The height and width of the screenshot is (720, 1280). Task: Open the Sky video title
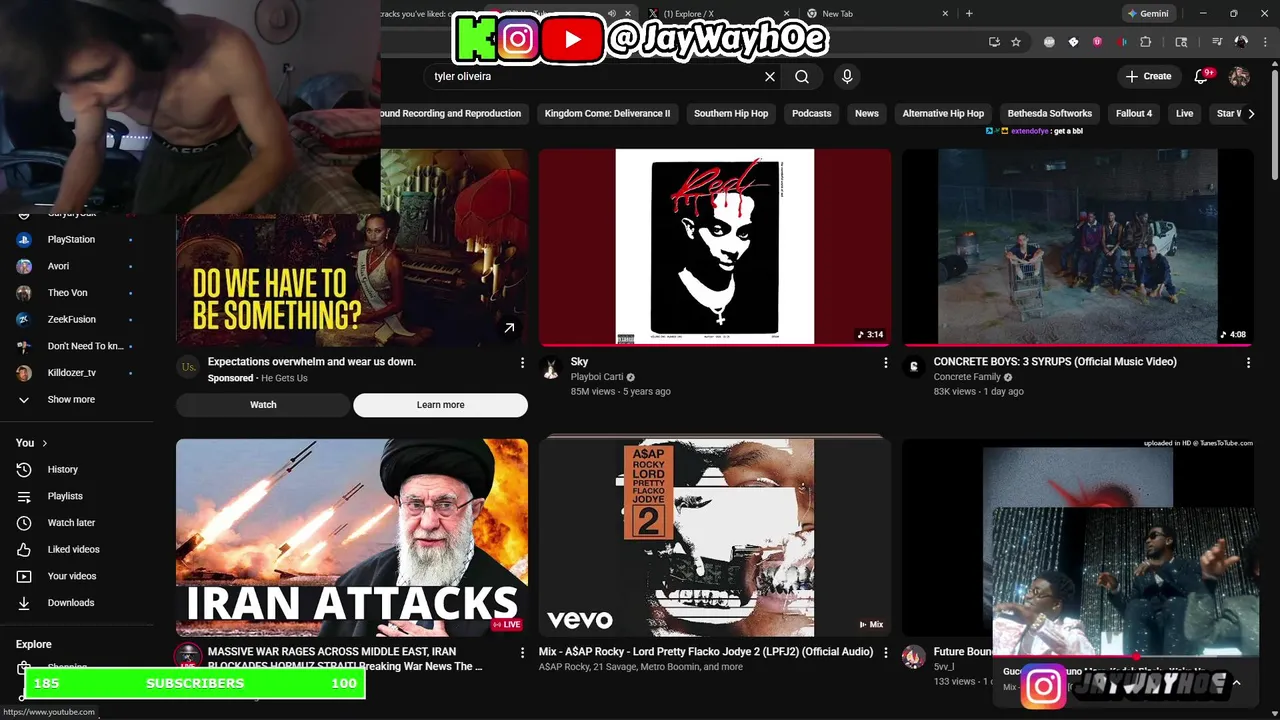(579, 362)
